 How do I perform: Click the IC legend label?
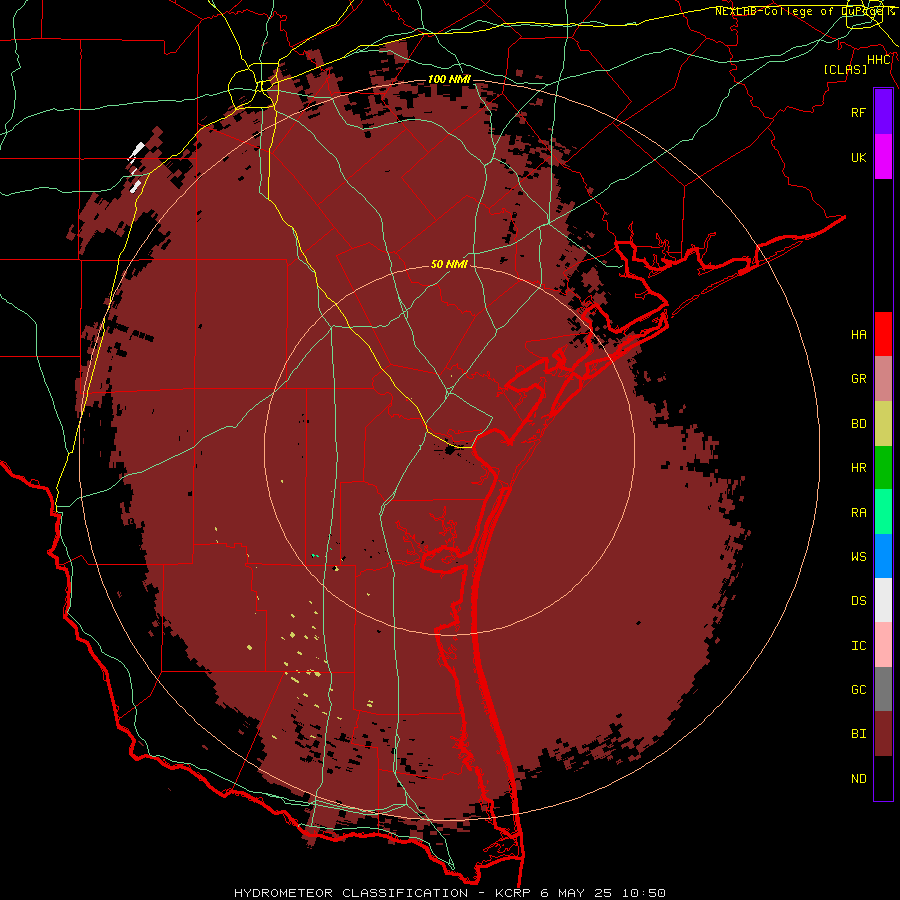pyautogui.click(x=859, y=646)
